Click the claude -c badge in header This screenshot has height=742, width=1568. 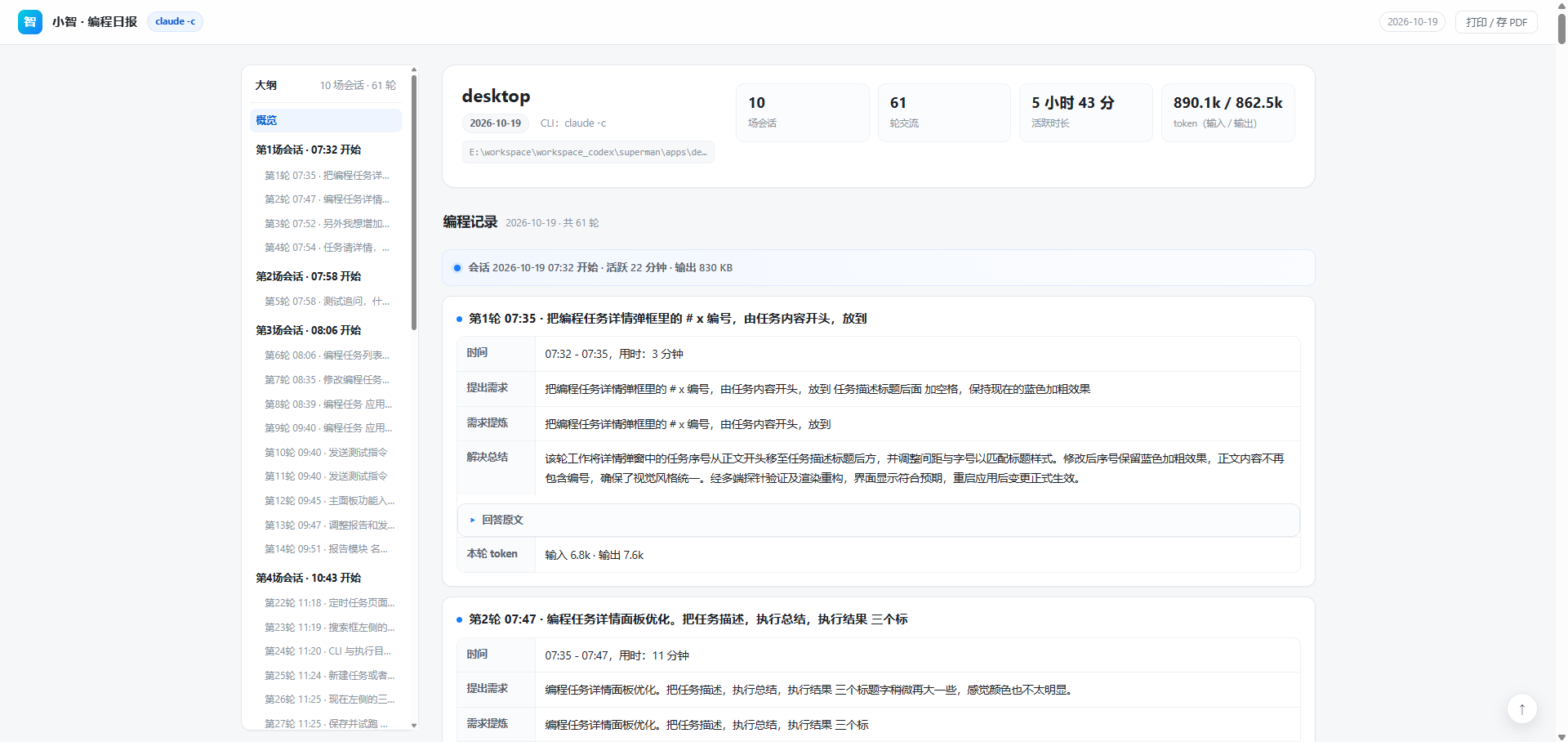(175, 21)
